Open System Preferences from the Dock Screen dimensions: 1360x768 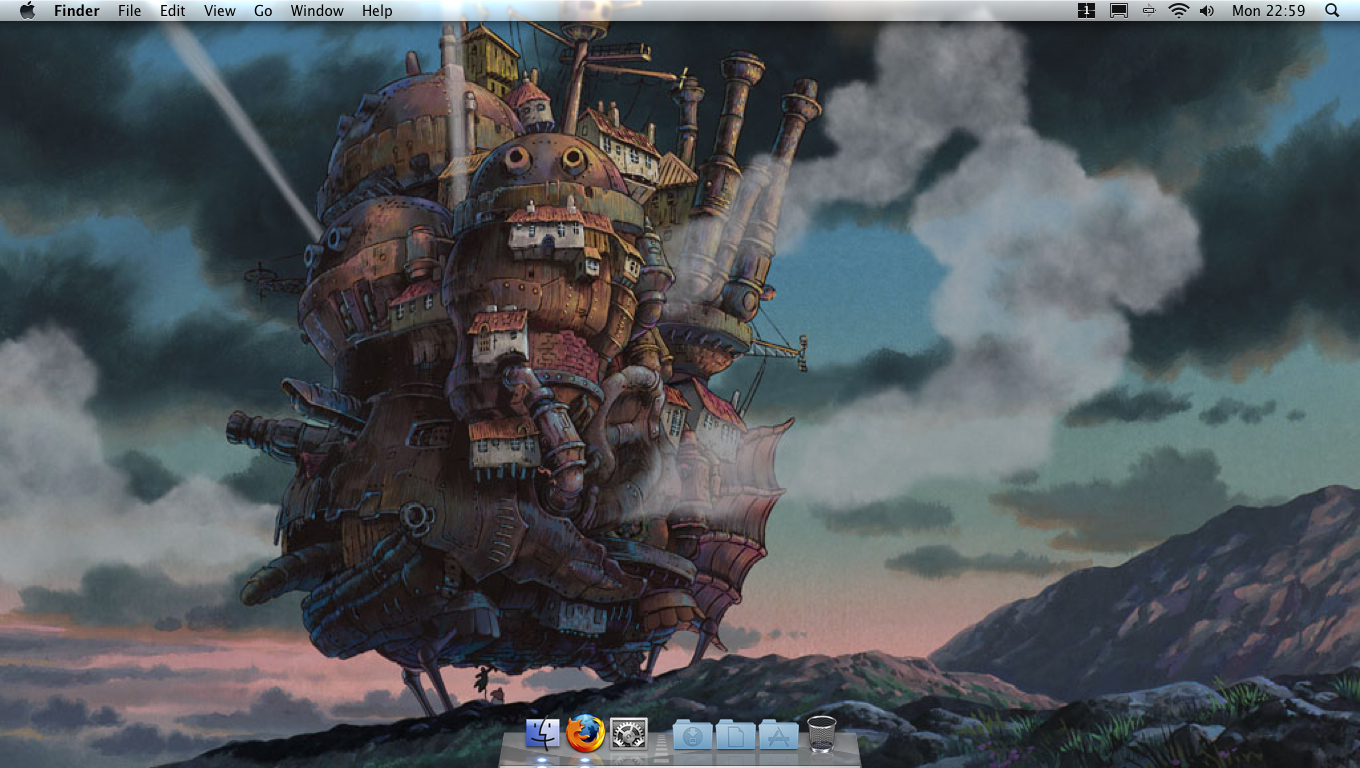click(629, 735)
